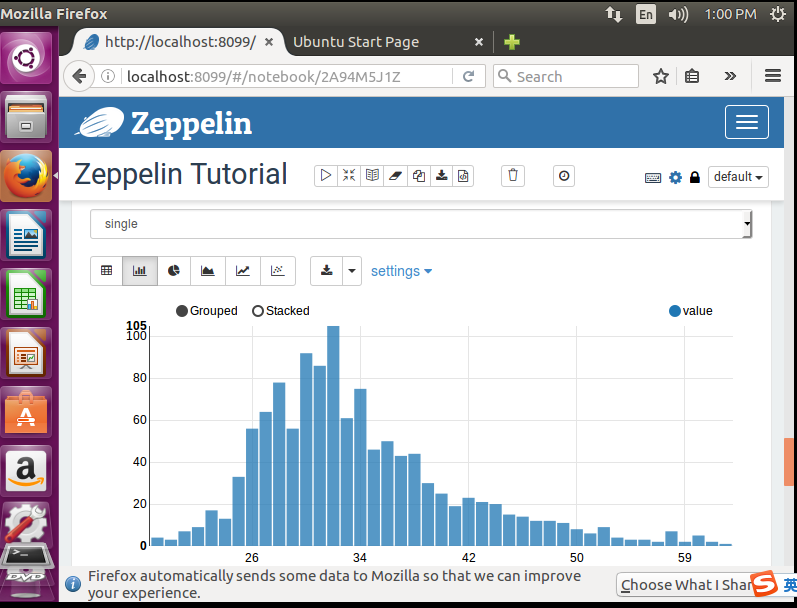797x608 pixels.
Task: Toggle the value series legend
Action: [691, 311]
